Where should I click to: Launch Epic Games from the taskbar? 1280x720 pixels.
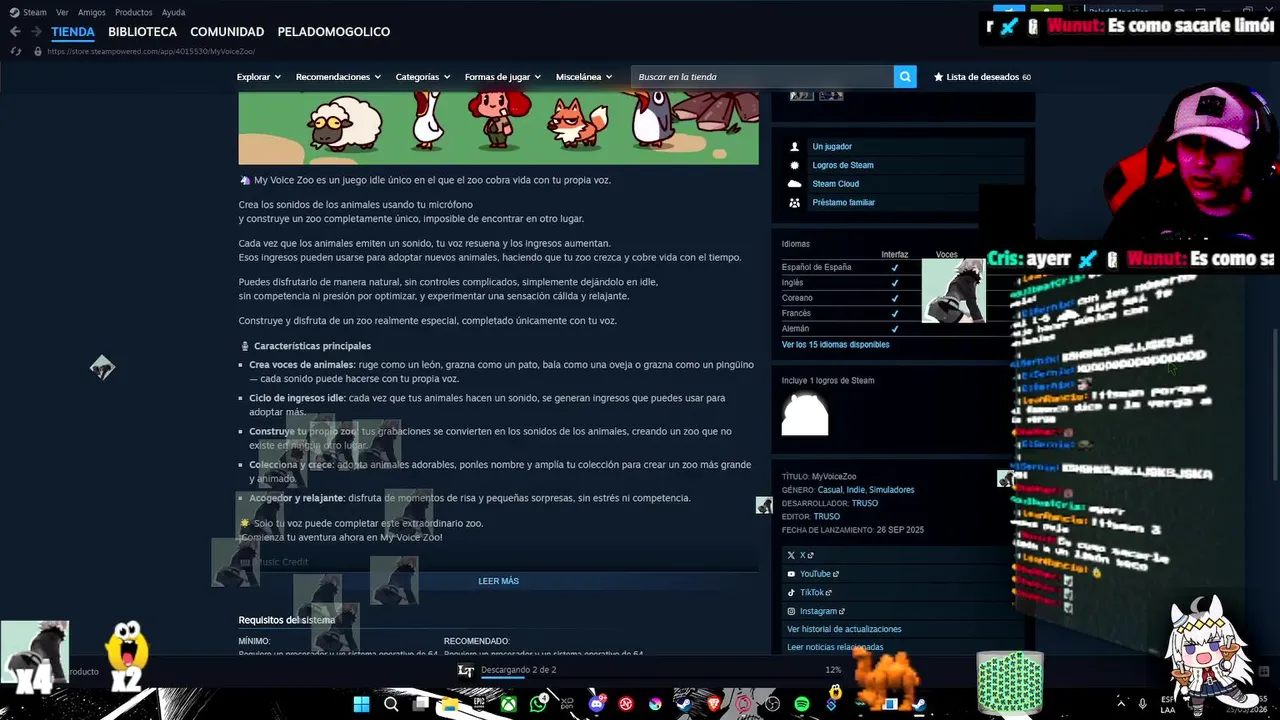point(479,704)
